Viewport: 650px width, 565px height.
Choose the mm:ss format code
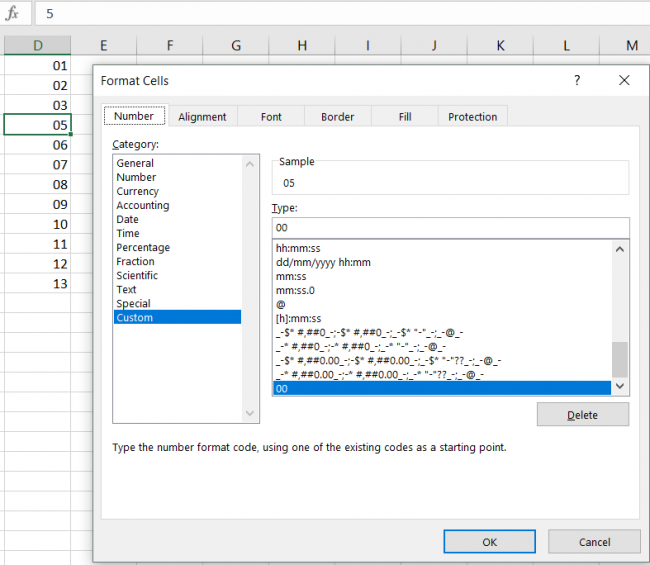click(x=442, y=276)
